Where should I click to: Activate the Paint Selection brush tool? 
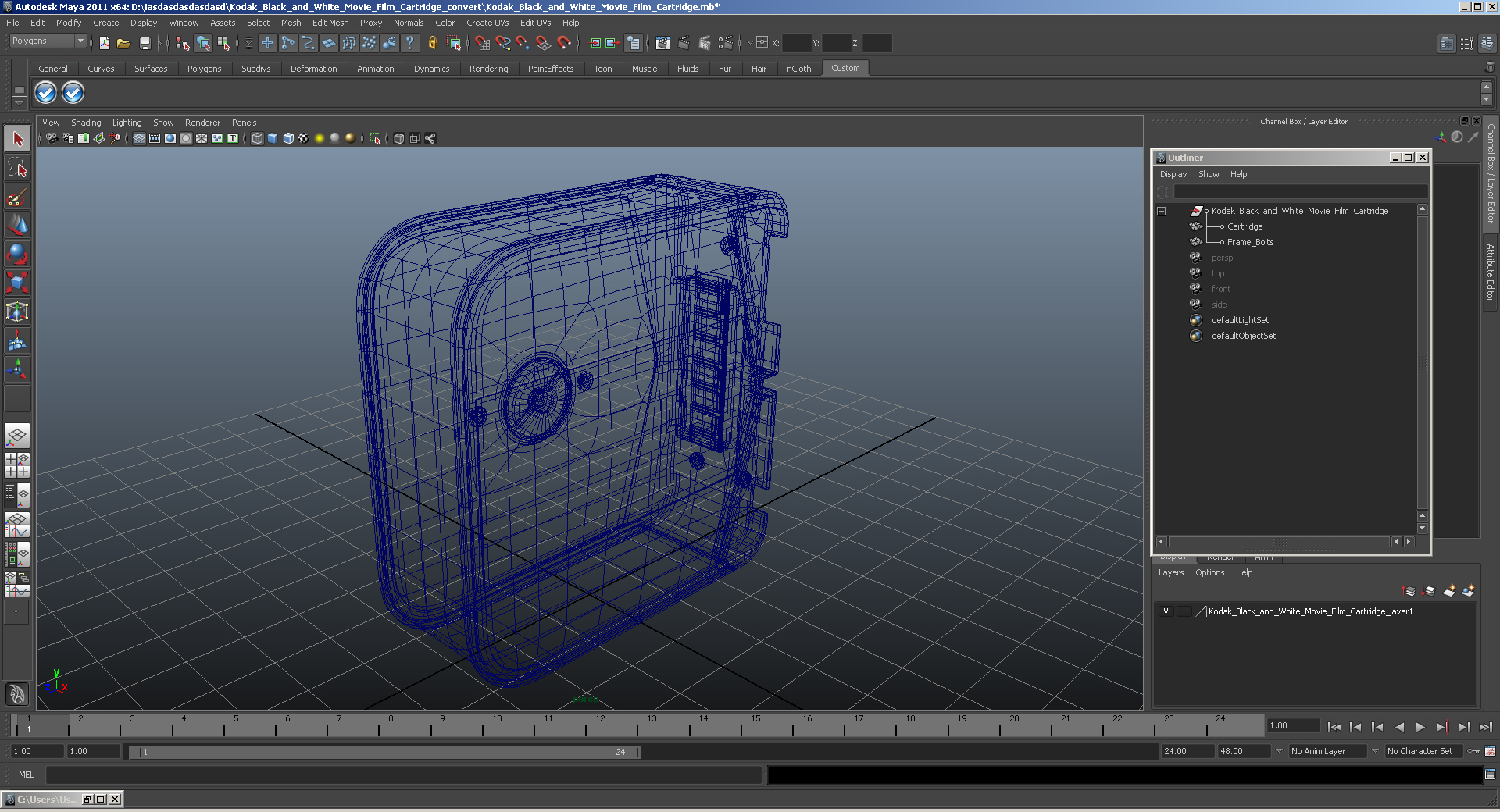[17, 197]
